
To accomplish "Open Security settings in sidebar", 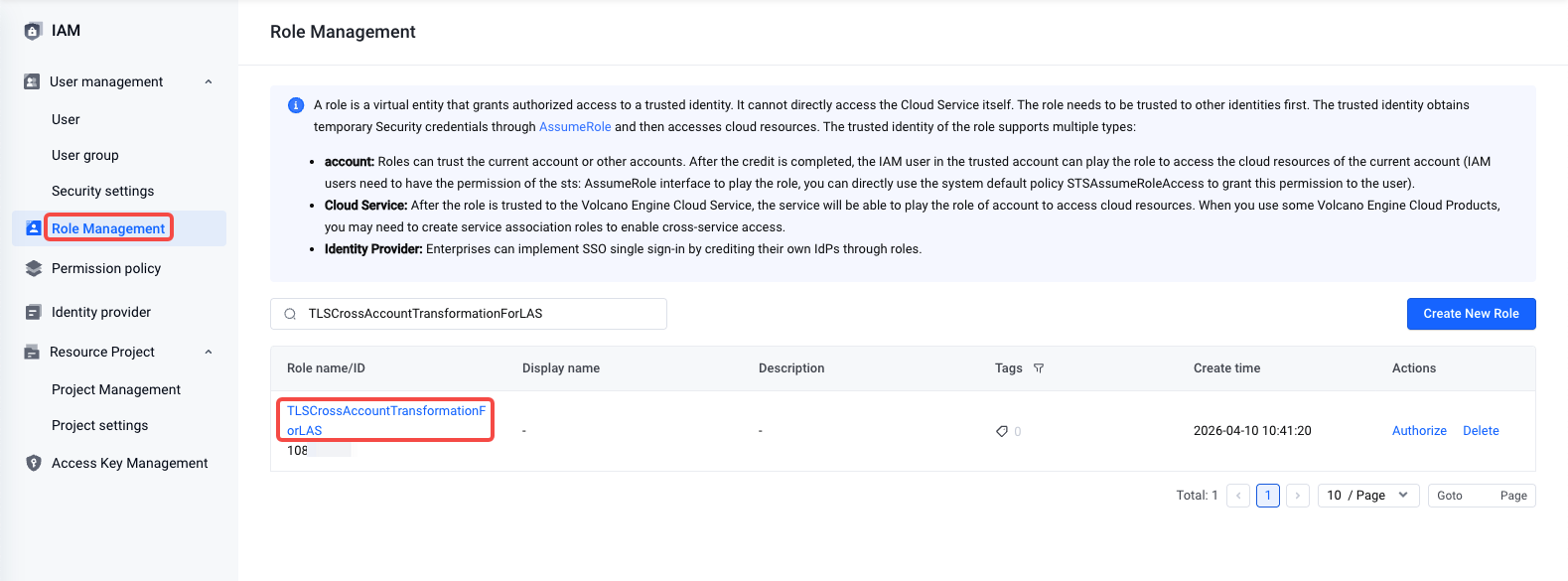I will [x=103, y=191].
